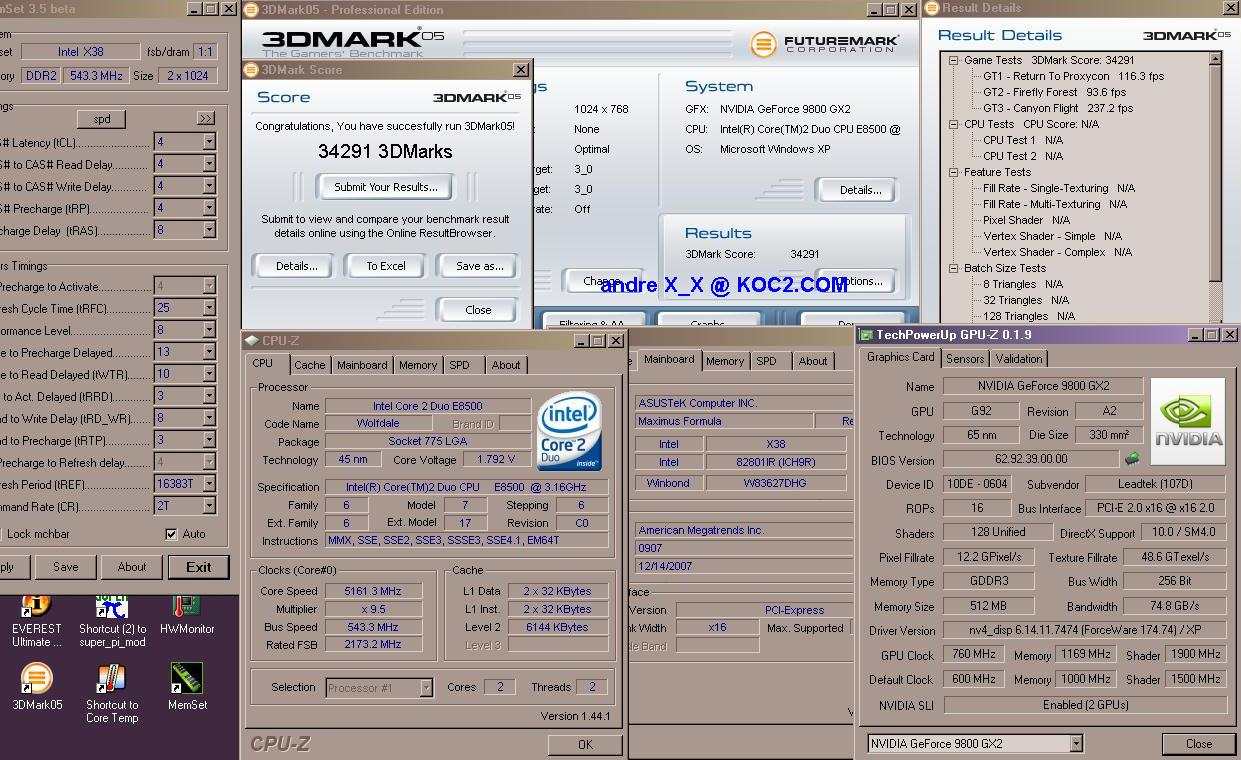Open the RAS# to CAS# Read Delay dropdown
Screen dimensions: 1241x760
click(209, 164)
